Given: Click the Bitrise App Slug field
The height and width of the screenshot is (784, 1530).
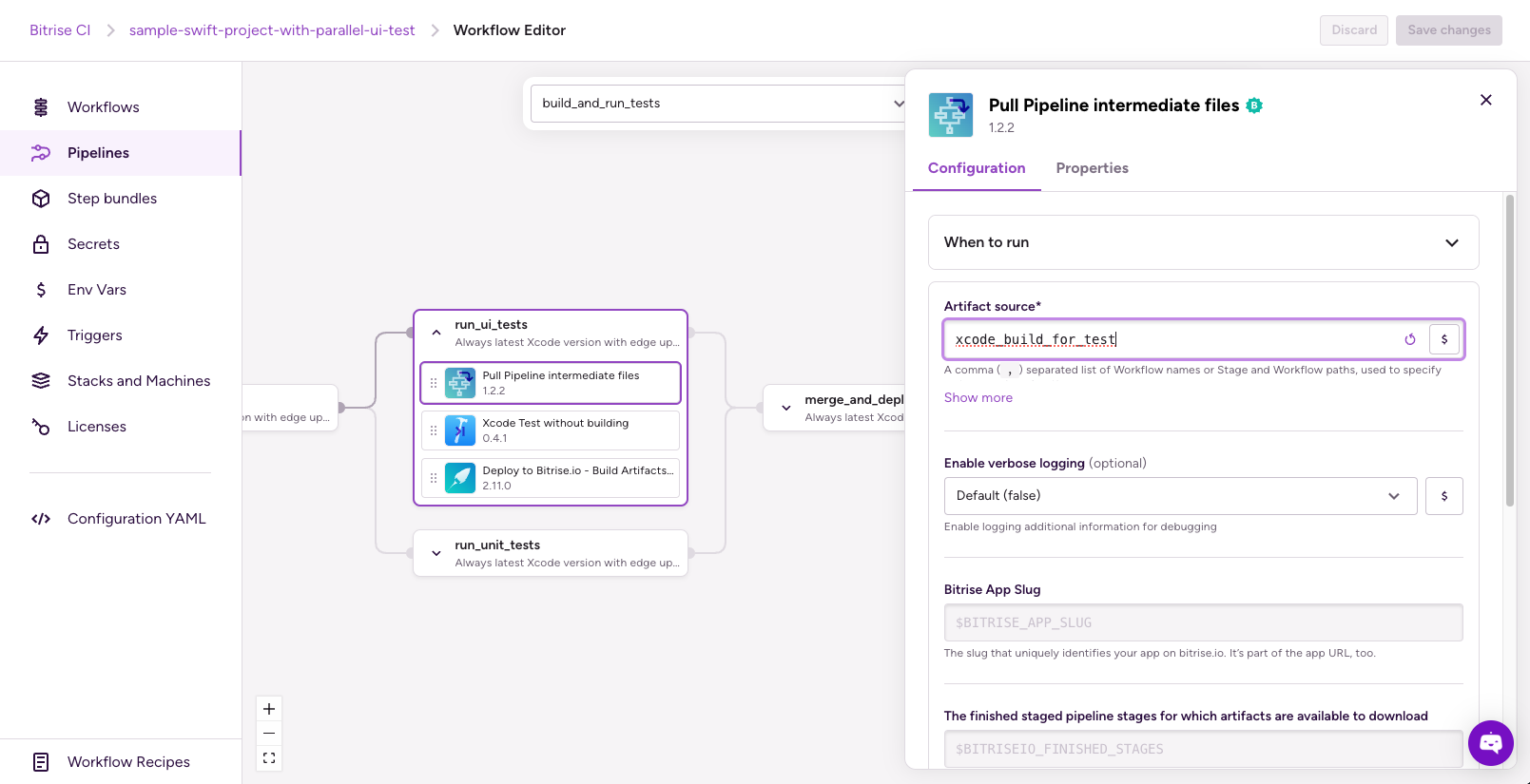Looking at the screenshot, I should (x=1204, y=622).
